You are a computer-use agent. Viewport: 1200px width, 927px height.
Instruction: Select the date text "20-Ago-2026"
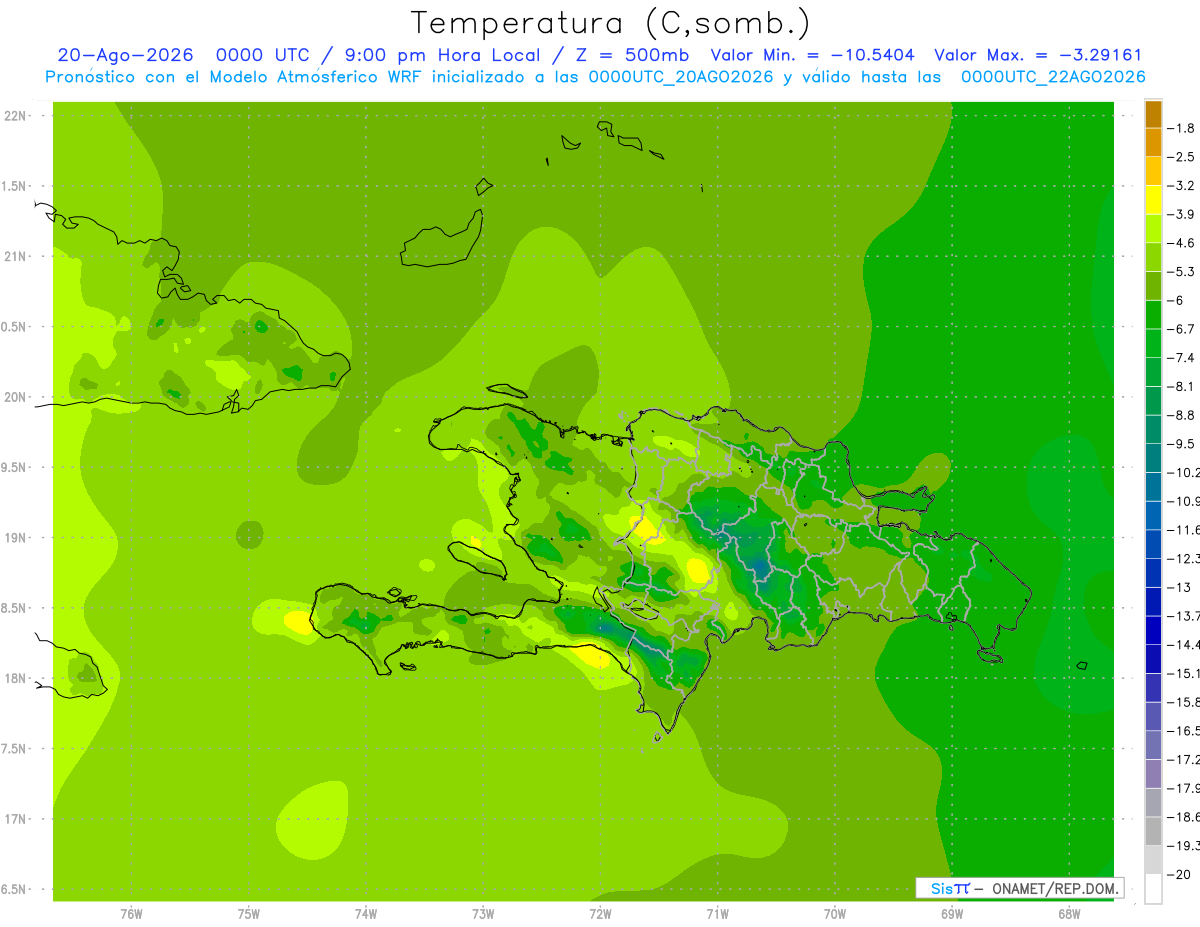[125, 55]
